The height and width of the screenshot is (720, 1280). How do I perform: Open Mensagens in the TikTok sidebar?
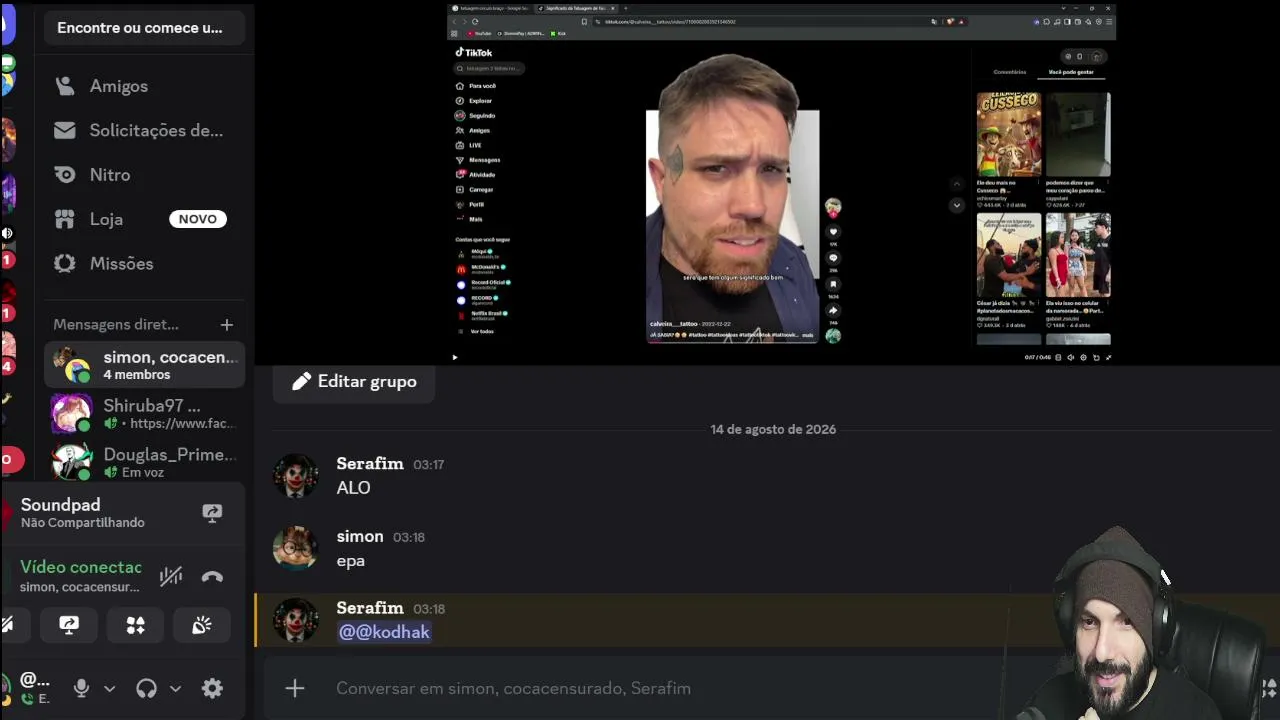pyautogui.click(x=478, y=160)
